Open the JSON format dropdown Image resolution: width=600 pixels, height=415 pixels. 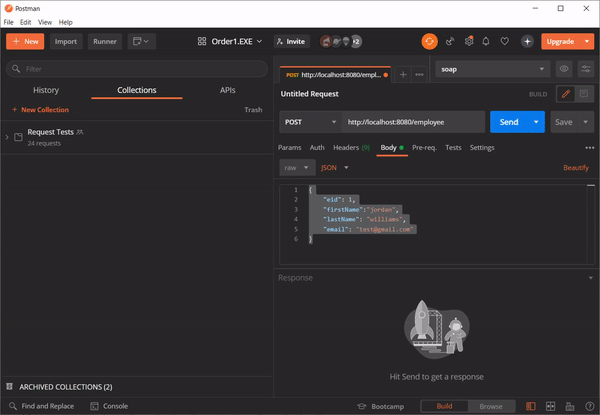tap(335, 168)
